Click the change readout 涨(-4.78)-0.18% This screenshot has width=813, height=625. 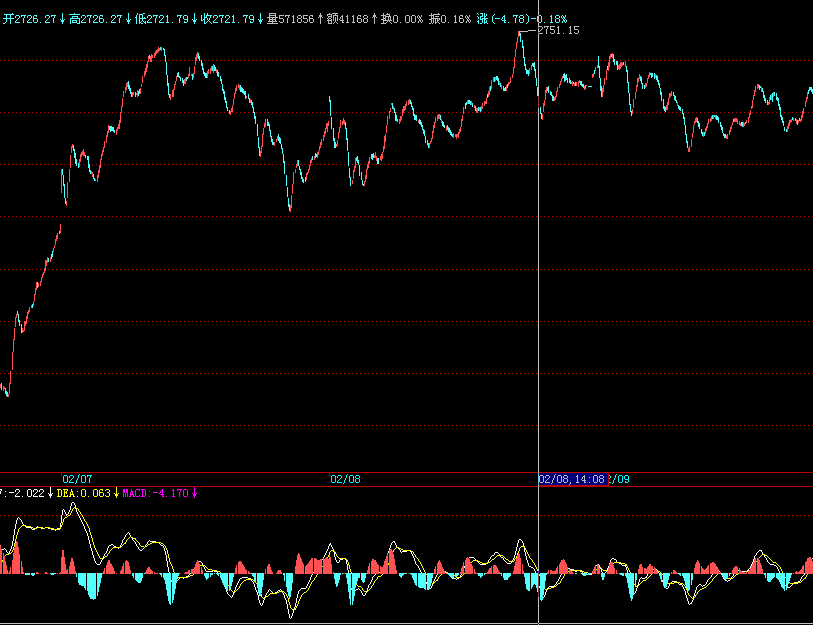[x=522, y=19]
